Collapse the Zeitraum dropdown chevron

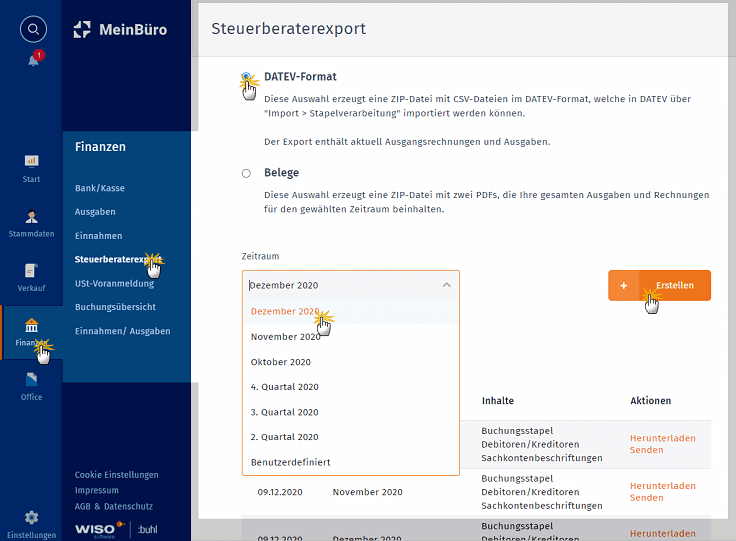coord(446,285)
